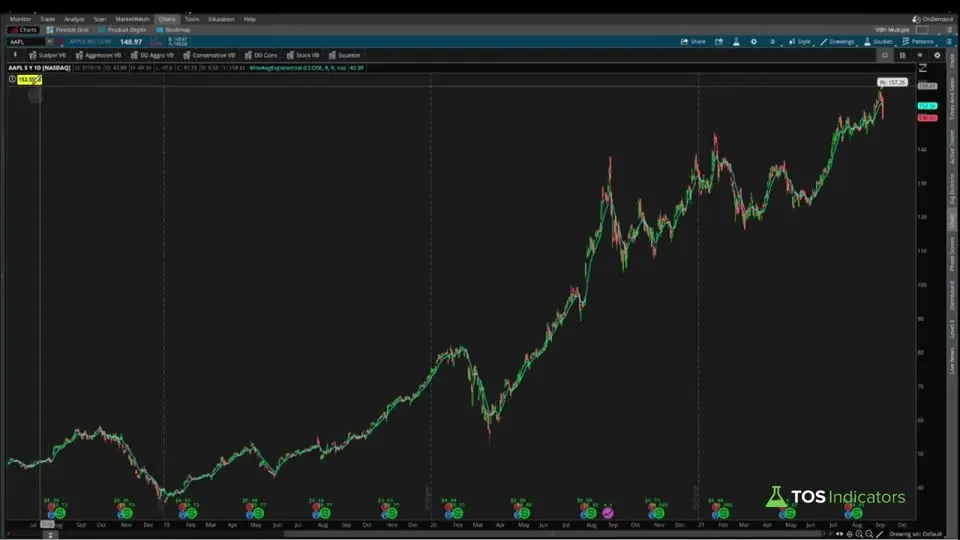Open the Drawing set: Default selector
The height and width of the screenshot is (540, 960).
917,534
